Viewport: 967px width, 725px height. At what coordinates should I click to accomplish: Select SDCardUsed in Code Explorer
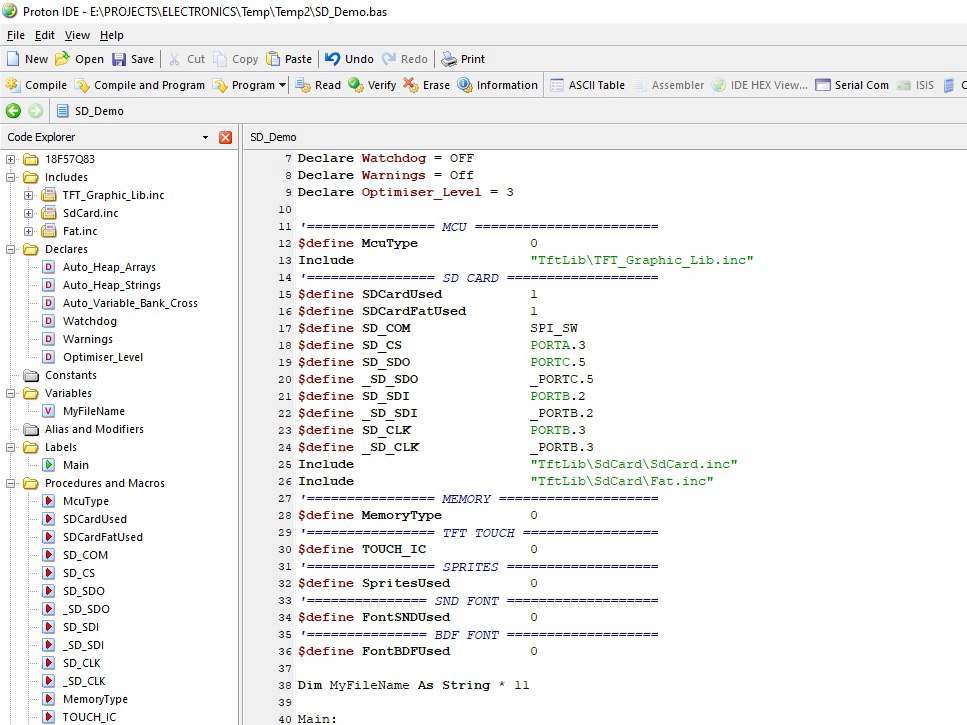pos(95,519)
